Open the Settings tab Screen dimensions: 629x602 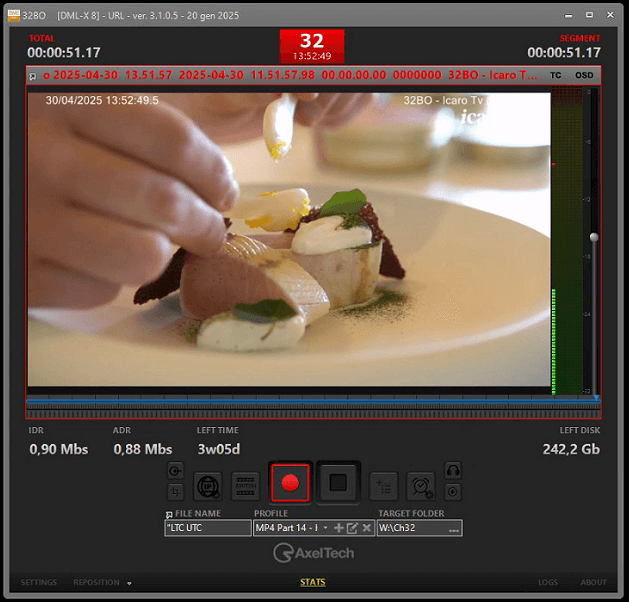coord(39,582)
